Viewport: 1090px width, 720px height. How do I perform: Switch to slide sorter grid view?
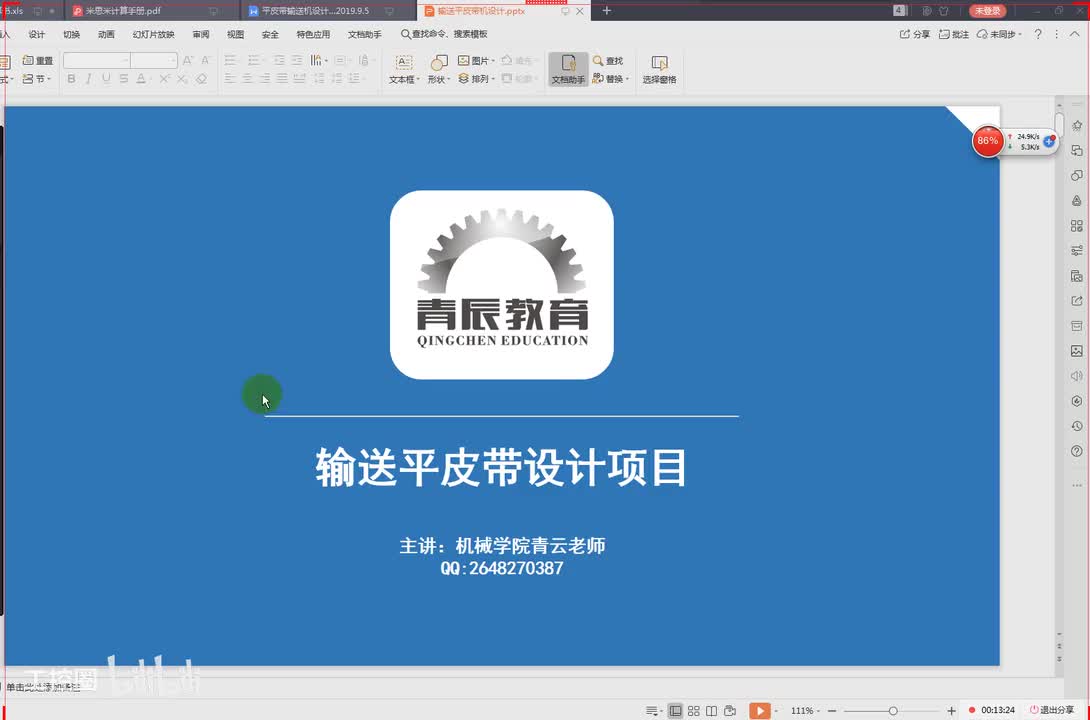pyautogui.click(x=694, y=711)
